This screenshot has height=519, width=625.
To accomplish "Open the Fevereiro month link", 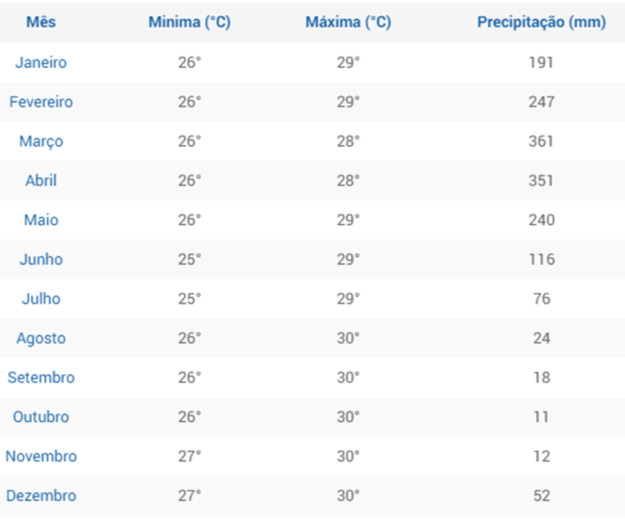I will point(41,102).
